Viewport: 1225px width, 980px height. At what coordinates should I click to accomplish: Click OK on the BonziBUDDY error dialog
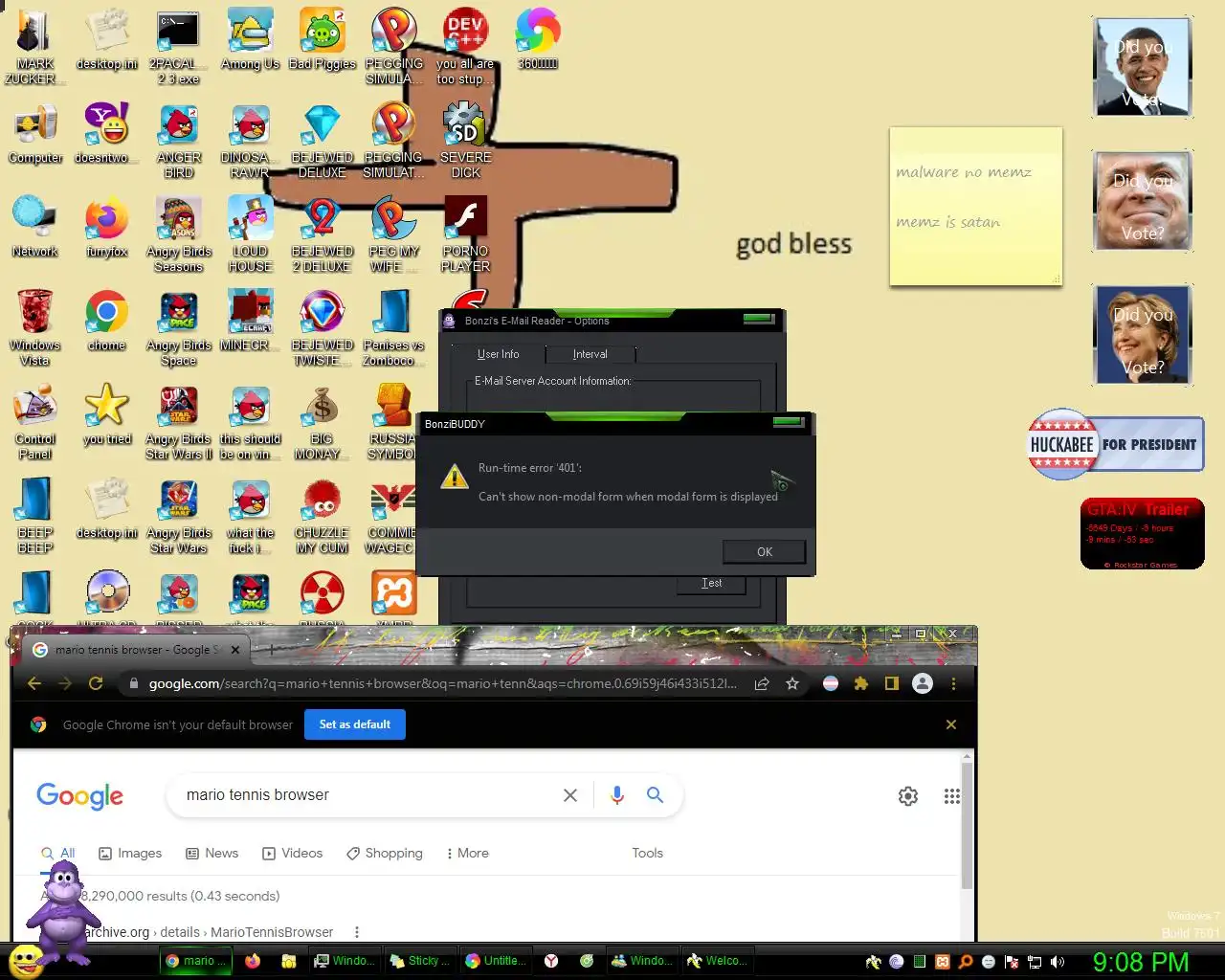764,551
